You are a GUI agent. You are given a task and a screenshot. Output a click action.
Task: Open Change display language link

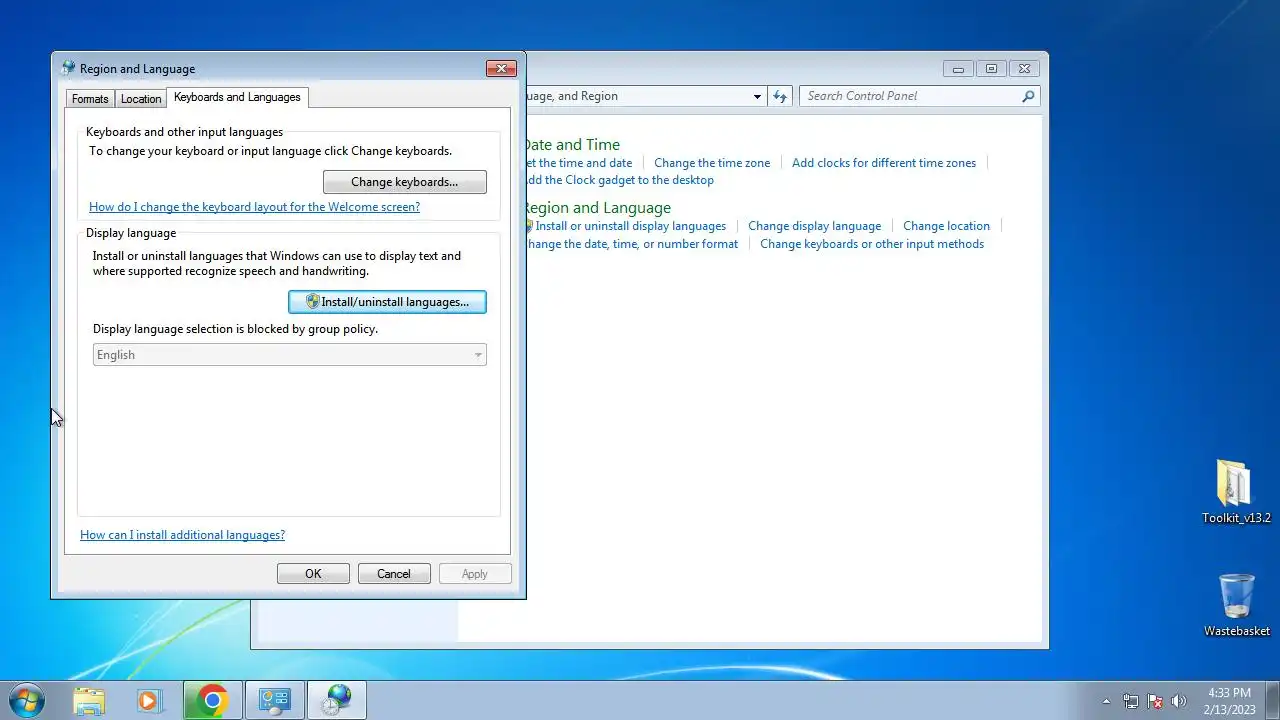coord(815,226)
